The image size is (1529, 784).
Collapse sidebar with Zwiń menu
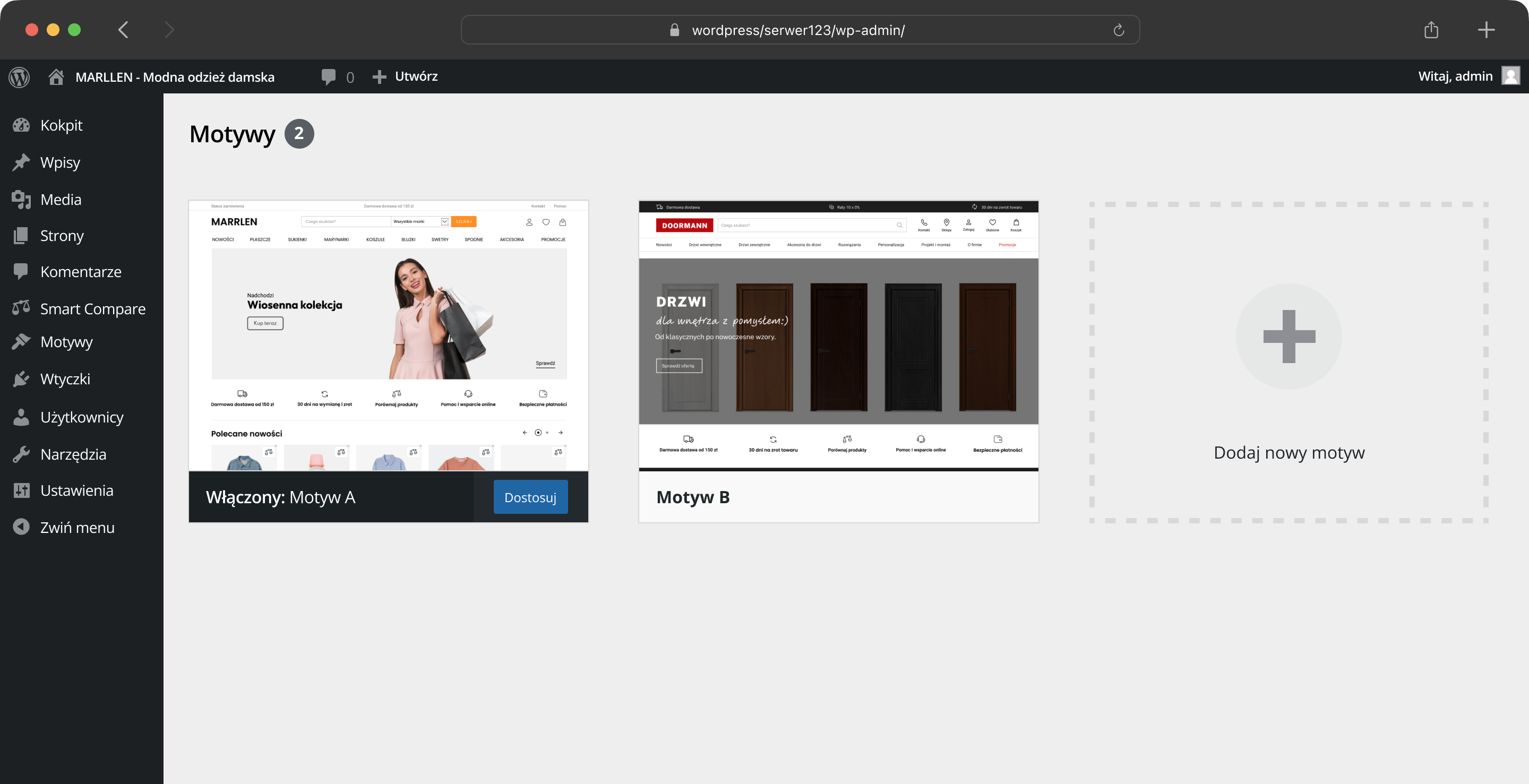(76, 527)
